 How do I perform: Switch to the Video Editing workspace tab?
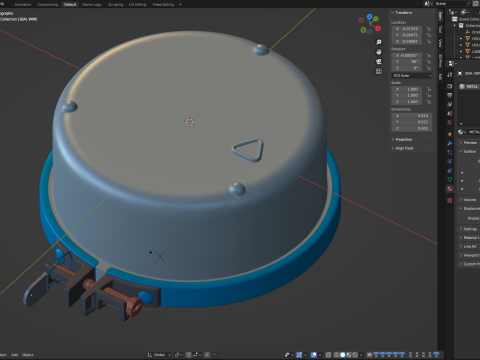point(163,4)
